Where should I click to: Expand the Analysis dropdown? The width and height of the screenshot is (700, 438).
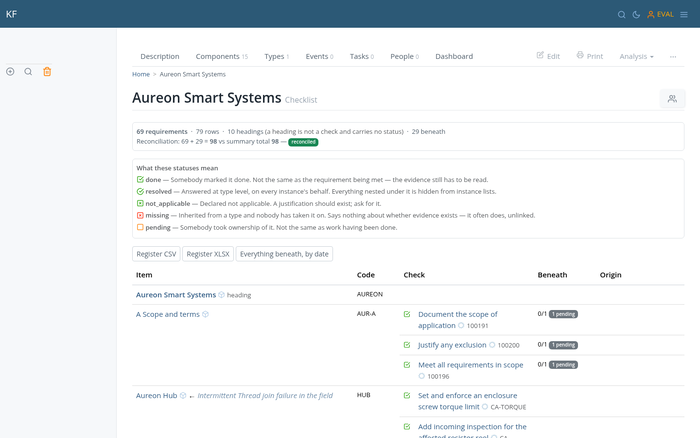tap(636, 56)
